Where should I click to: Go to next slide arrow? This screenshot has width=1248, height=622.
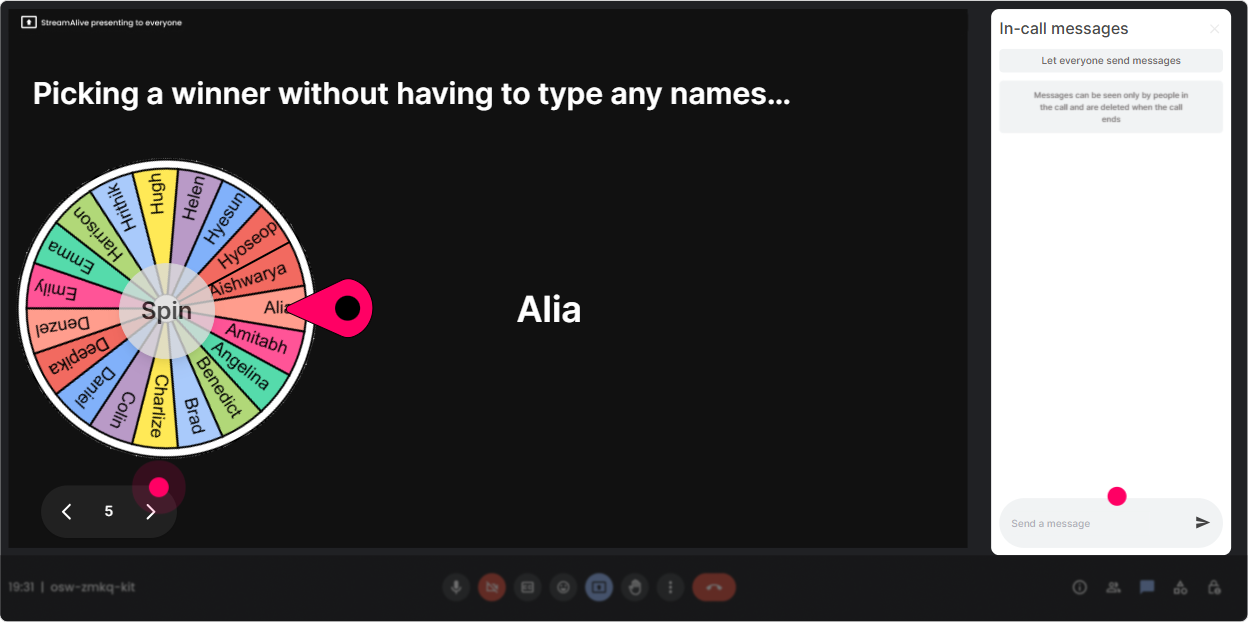(x=151, y=512)
